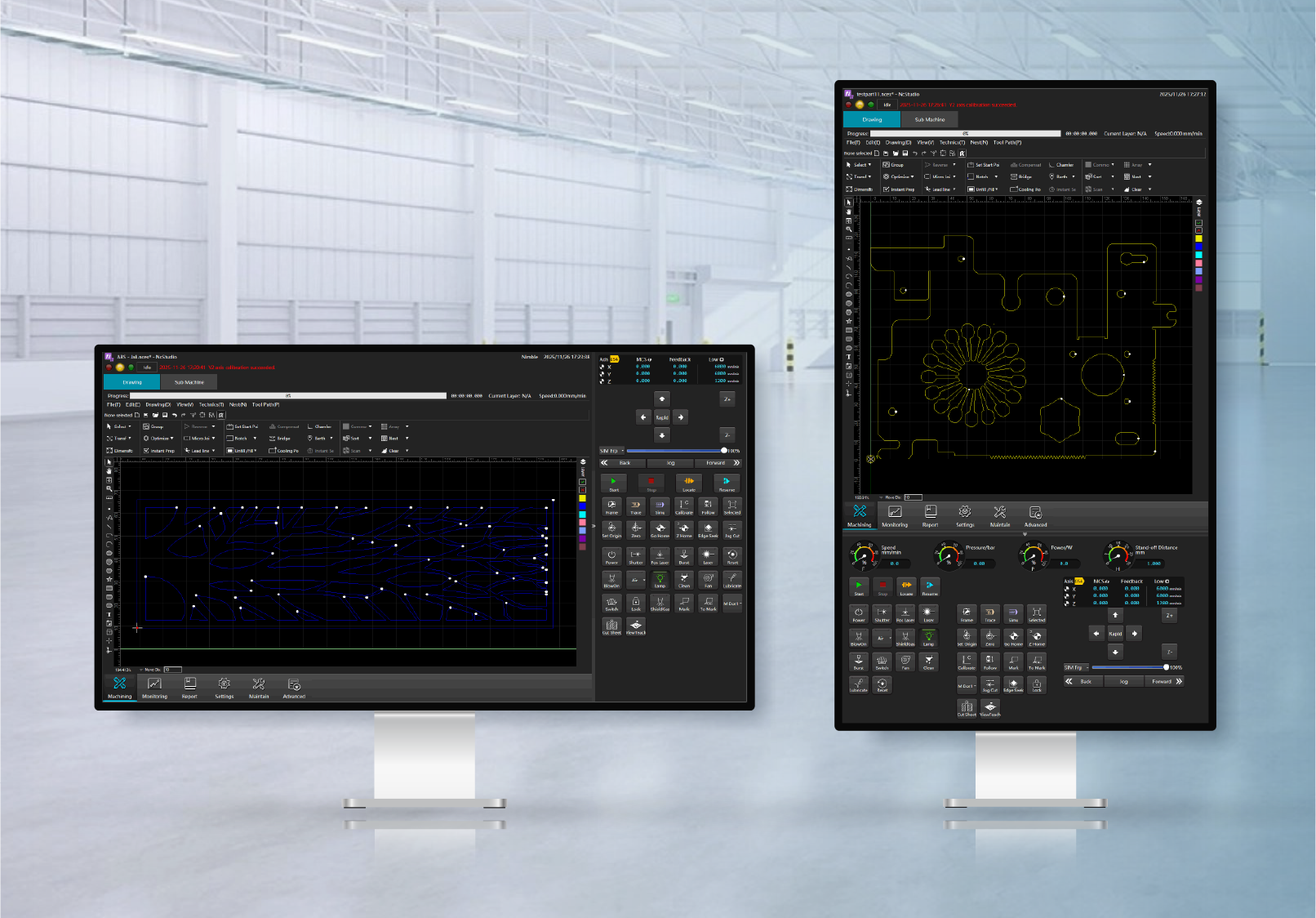Screen dimensions: 1316x918
Task: Expand Lead line dropdown on the landscape monitor
Action: [214, 451]
